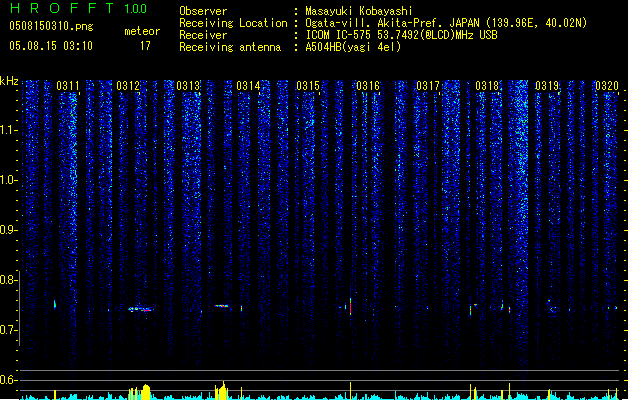The height and width of the screenshot is (400, 629).
Task: Click the 0319 time marker
Action: tap(547, 86)
